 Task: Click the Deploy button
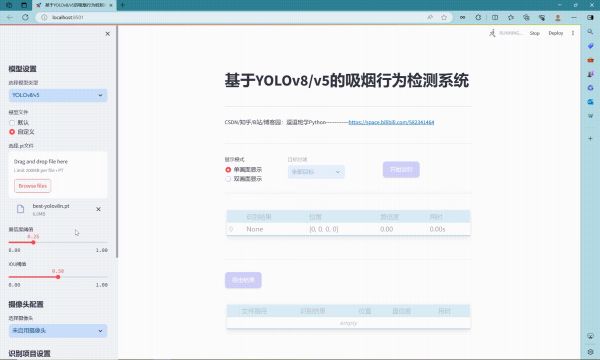(x=556, y=33)
